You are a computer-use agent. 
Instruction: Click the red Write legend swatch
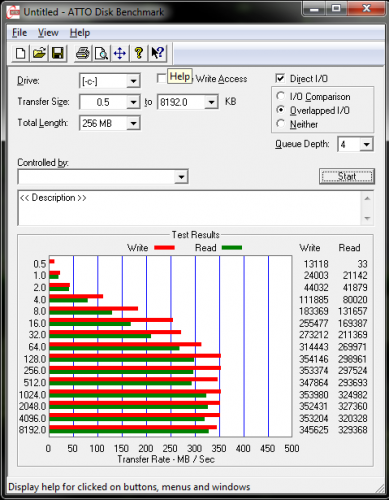click(164, 248)
